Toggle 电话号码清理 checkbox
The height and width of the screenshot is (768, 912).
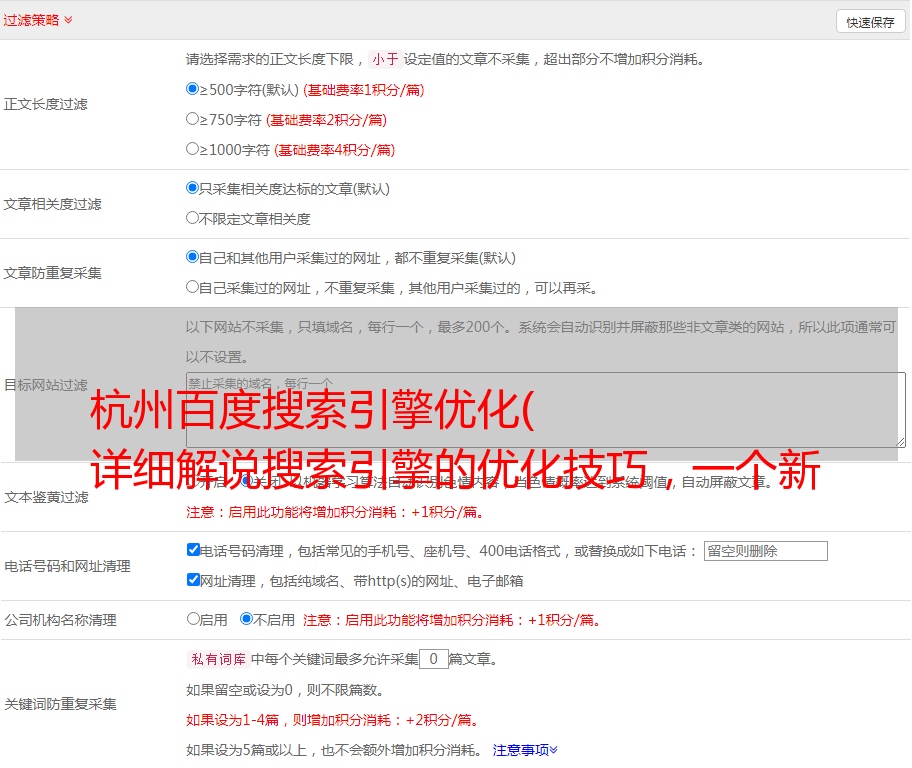pyautogui.click(x=193, y=550)
